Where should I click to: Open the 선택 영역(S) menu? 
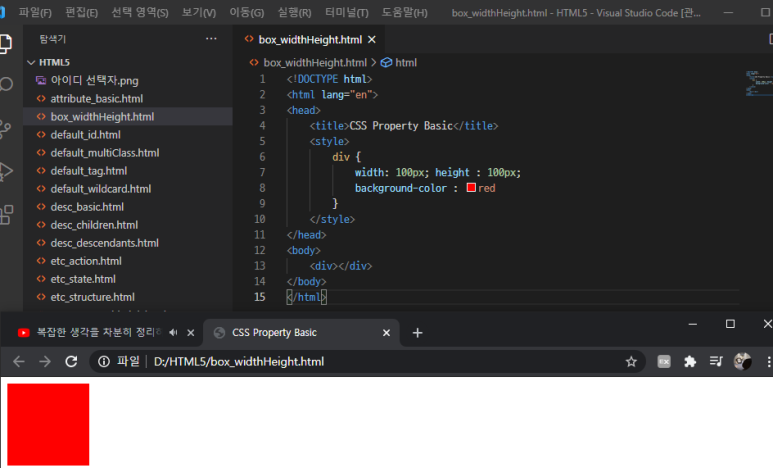pos(140,12)
